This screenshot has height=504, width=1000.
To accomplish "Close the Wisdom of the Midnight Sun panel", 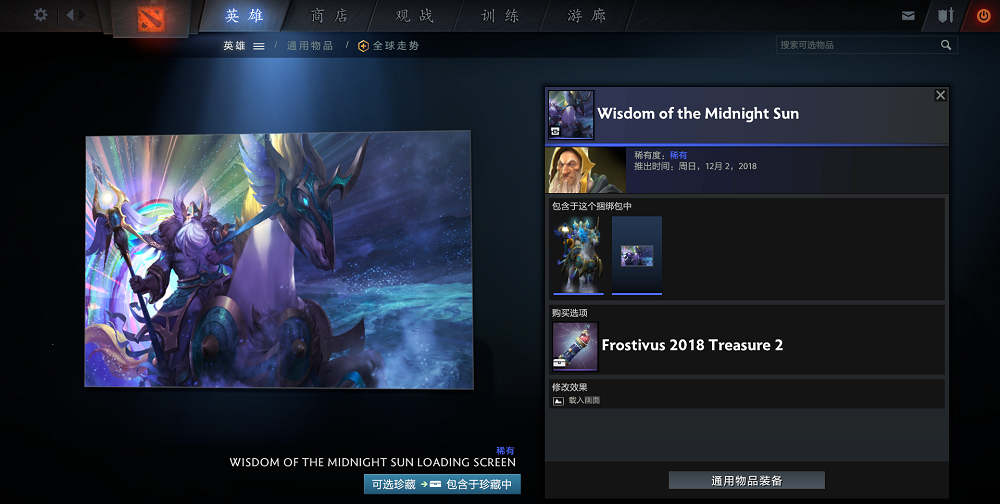I will pyautogui.click(x=940, y=95).
